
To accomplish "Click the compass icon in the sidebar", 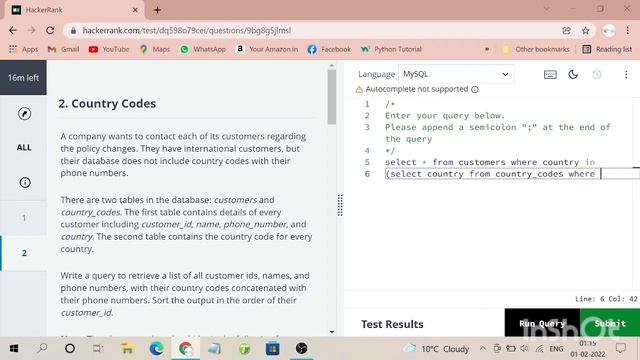I will (24, 113).
